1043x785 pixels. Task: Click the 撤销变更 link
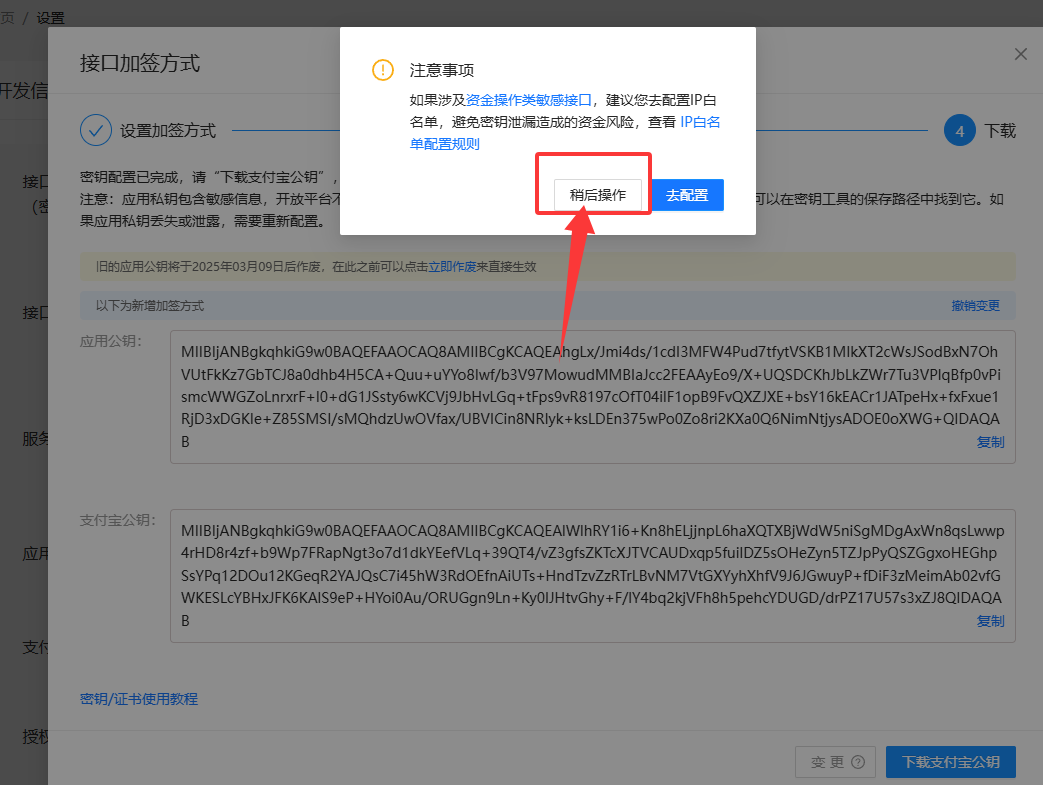pyautogui.click(x=975, y=304)
